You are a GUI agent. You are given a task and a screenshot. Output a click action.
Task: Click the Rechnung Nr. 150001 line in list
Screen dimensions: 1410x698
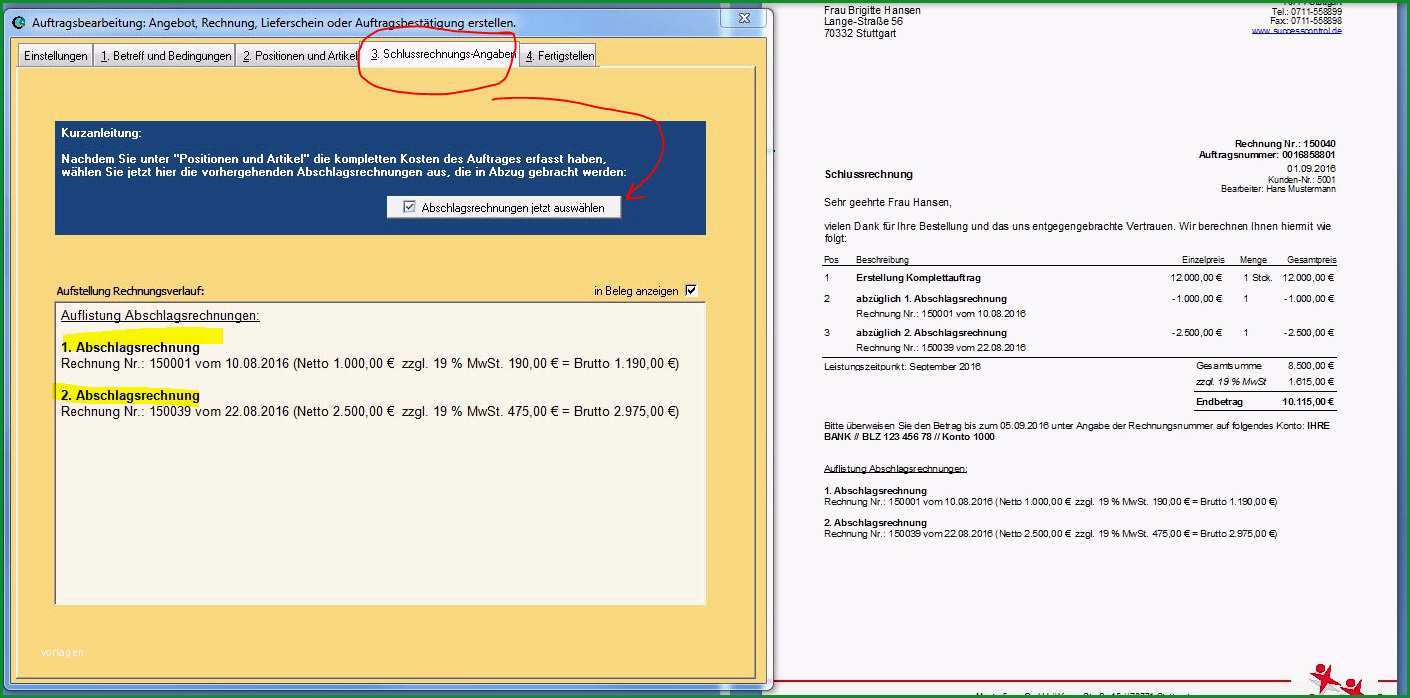[370, 363]
